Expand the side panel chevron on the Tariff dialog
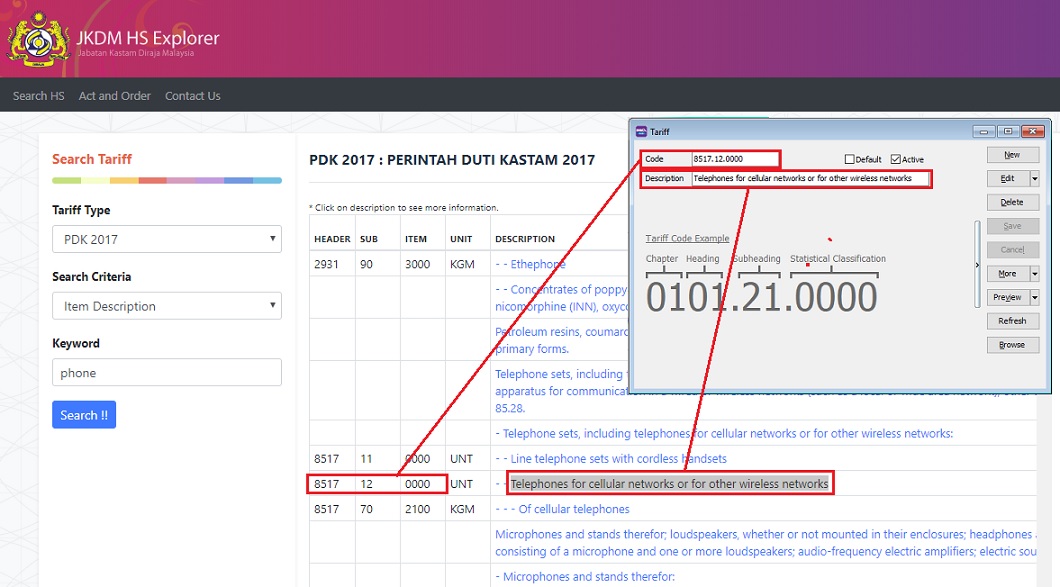Screen dimensions: 1060x587 (977, 265)
